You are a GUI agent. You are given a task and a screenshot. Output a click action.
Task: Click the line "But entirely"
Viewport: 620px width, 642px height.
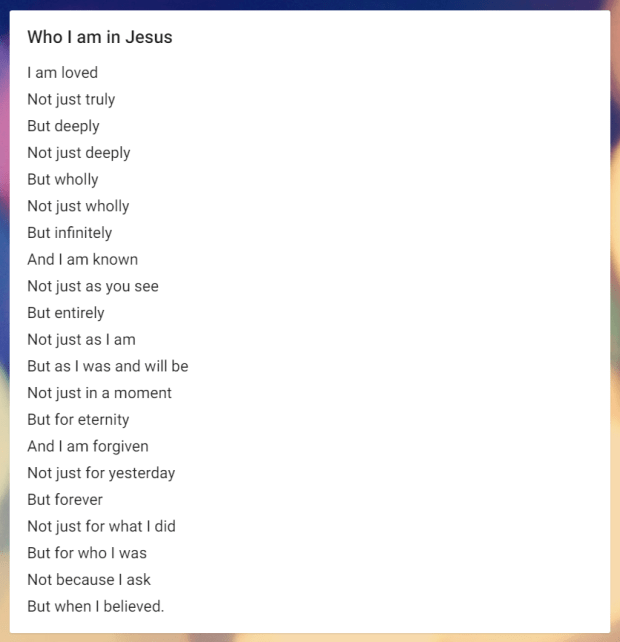(66, 313)
